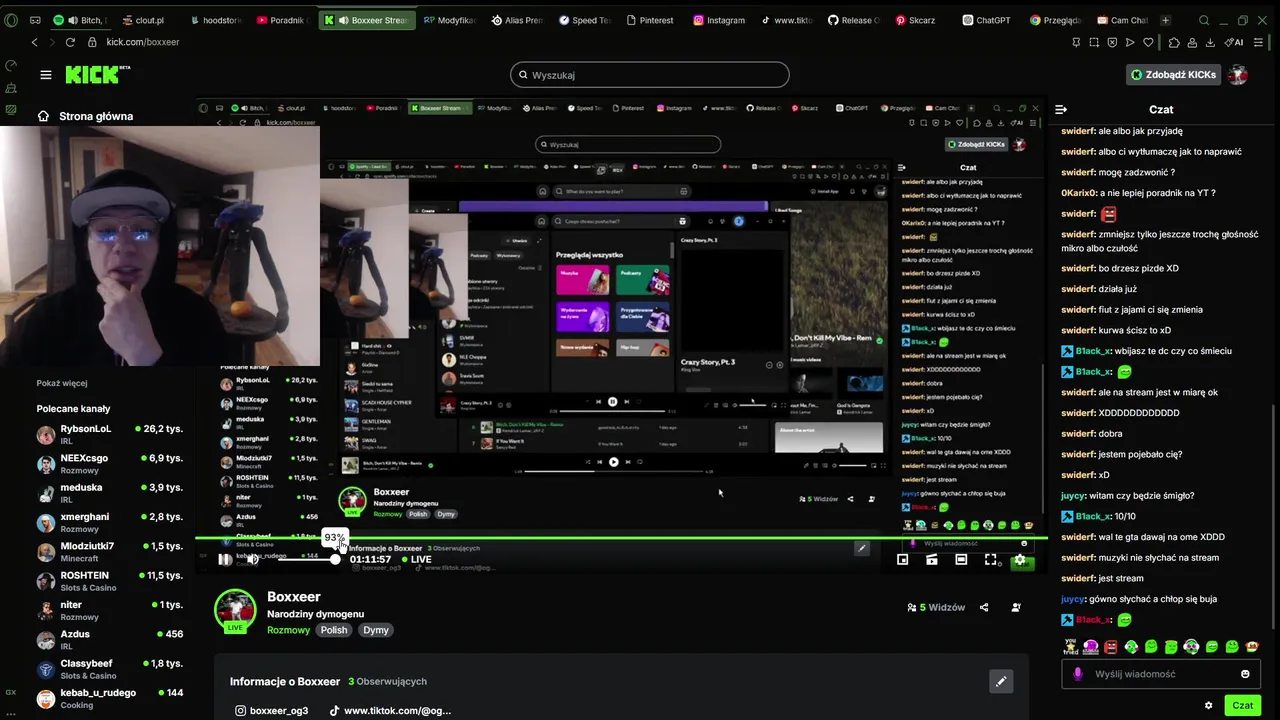Click the user icon right of share
Image resolution: width=1280 pixels, height=720 pixels.
click(1016, 607)
